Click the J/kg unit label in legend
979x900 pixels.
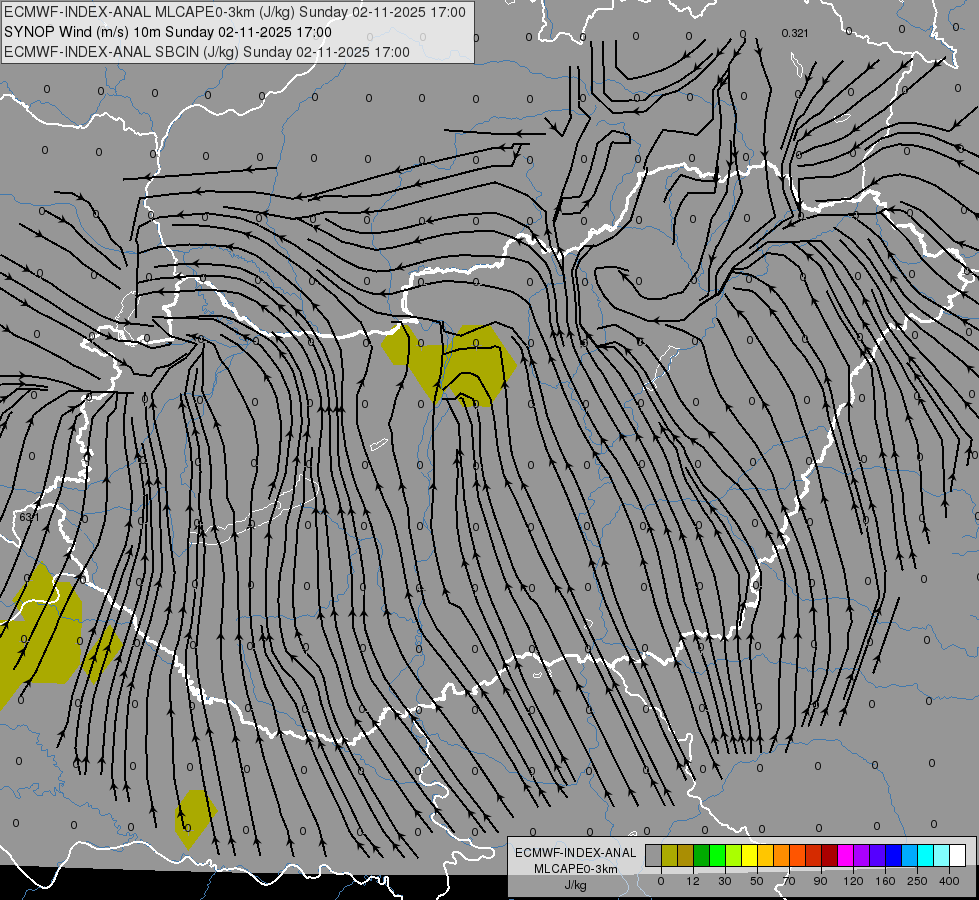coord(576,885)
